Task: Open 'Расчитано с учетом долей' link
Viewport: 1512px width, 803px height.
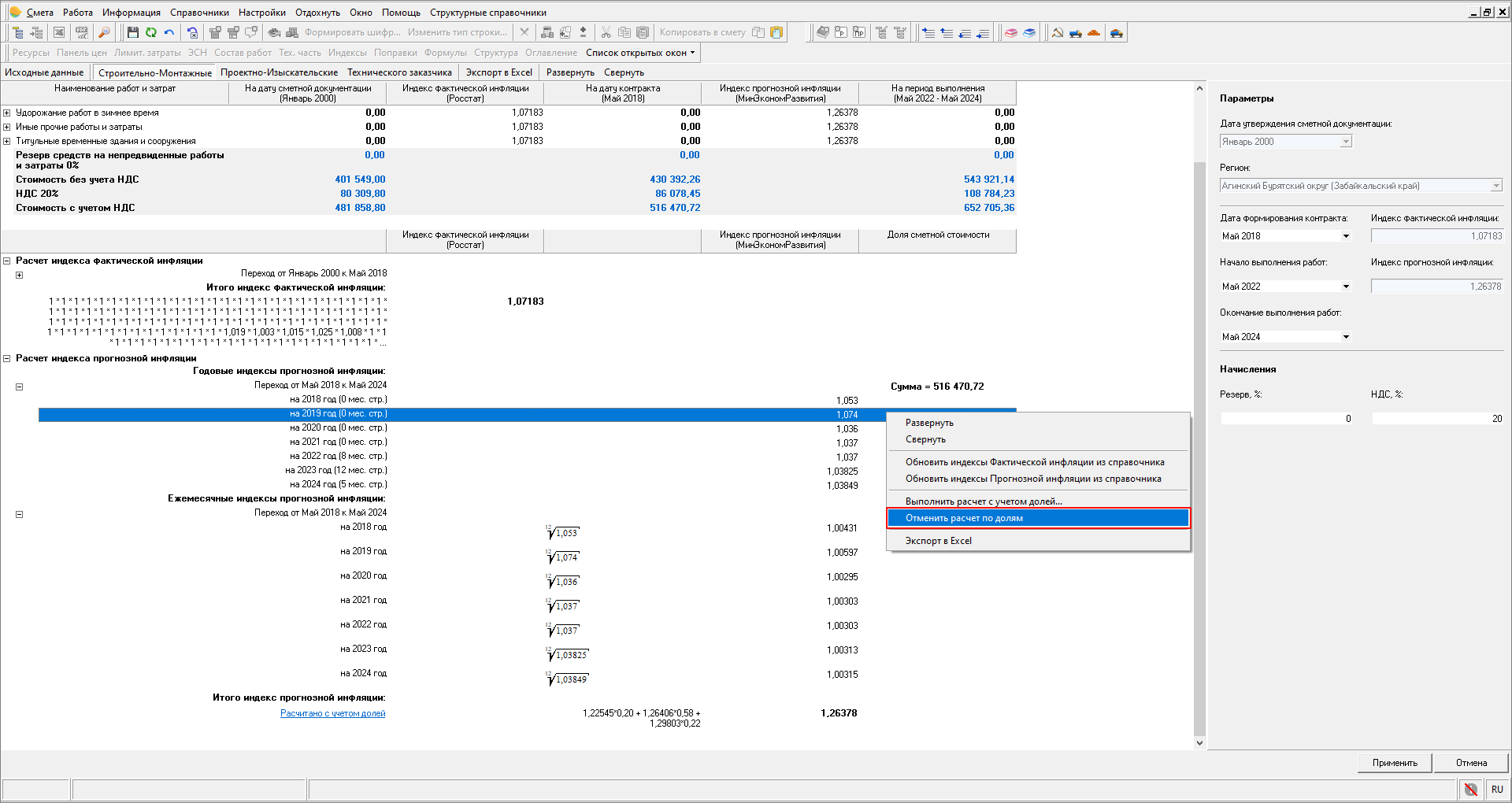Action: click(x=332, y=713)
